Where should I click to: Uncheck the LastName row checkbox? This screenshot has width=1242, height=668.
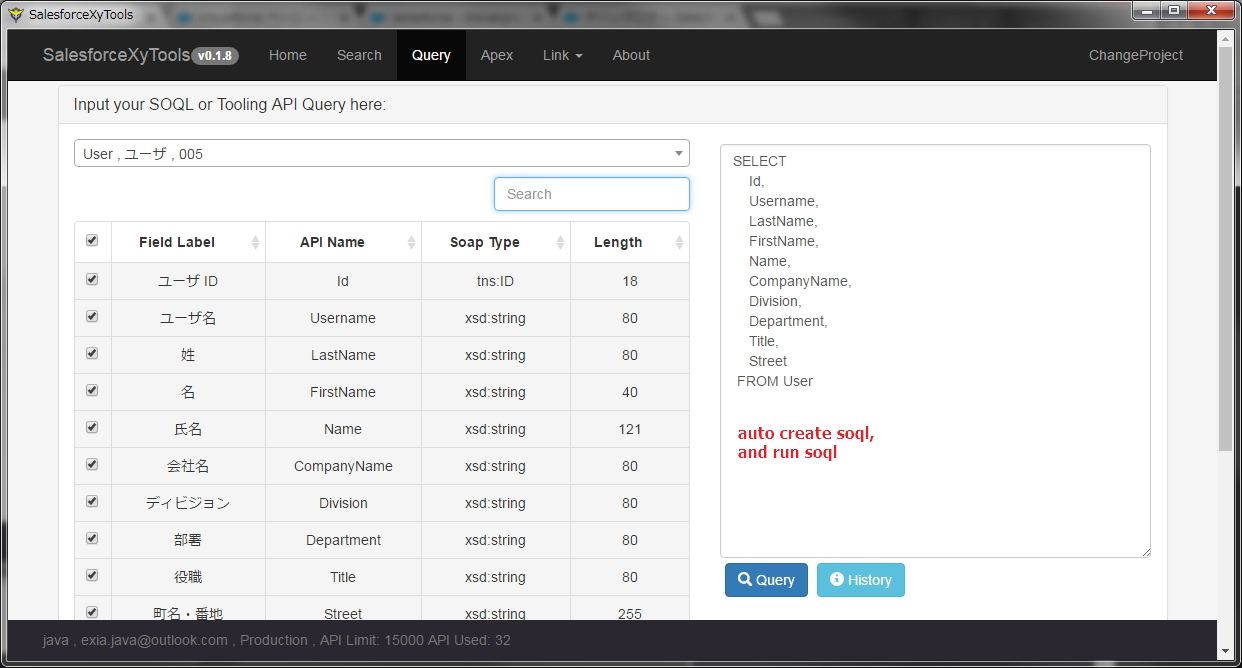[x=92, y=353]
